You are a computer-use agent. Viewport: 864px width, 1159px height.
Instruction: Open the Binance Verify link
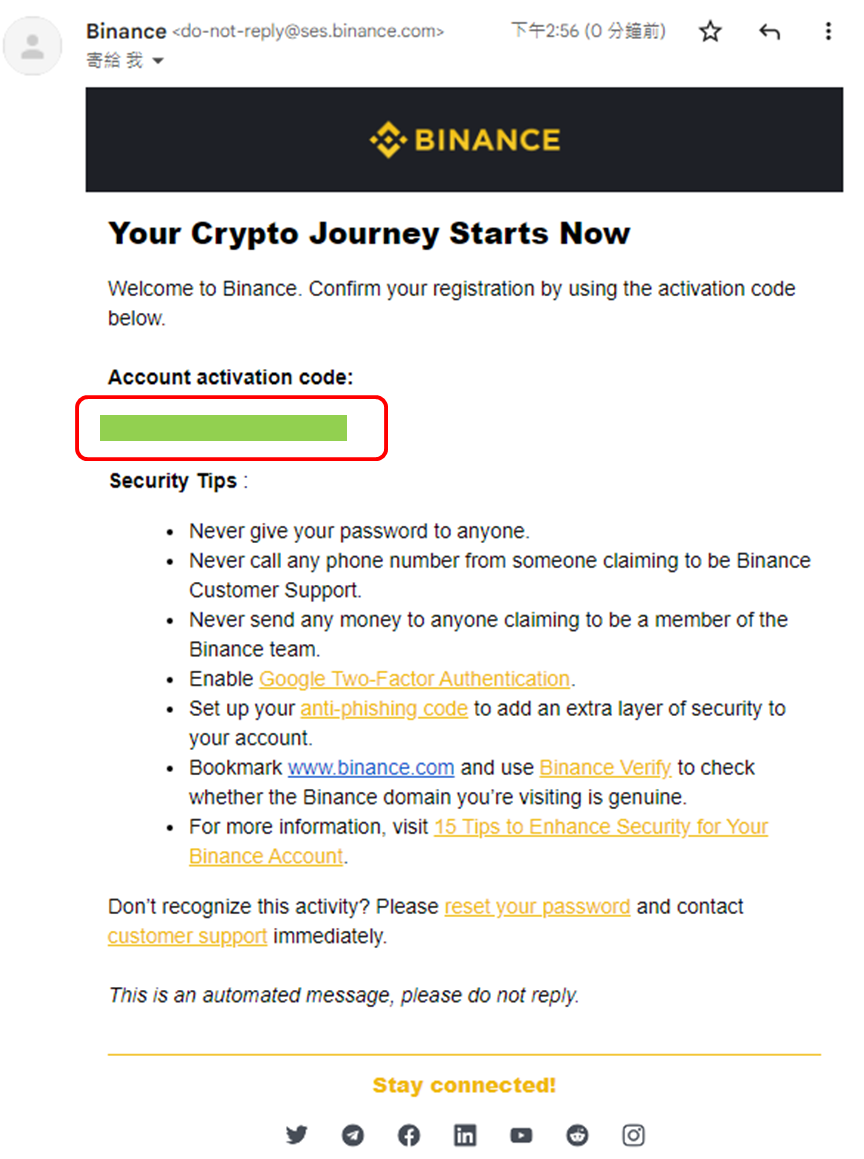coord(605,767)
